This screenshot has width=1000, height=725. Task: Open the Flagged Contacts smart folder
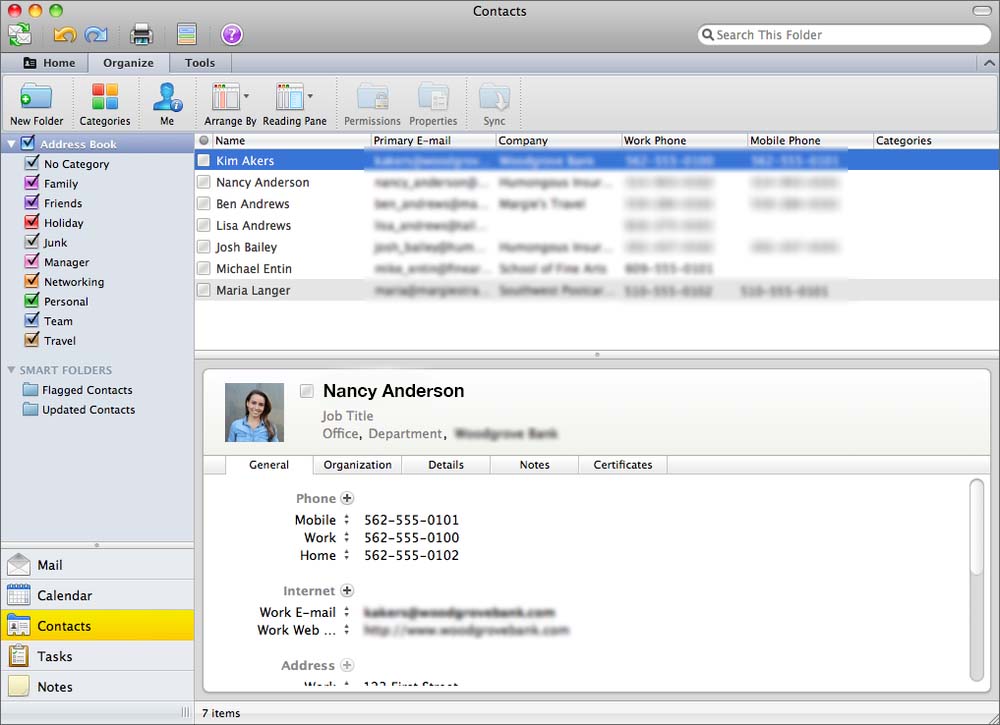point(78,390)
